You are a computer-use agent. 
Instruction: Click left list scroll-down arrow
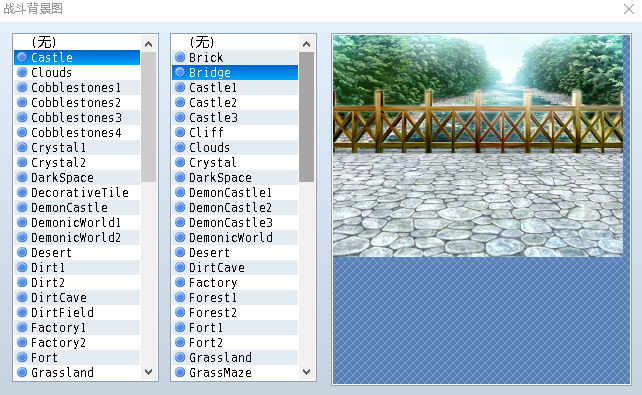pyautogui.click(x=149, y=372)
